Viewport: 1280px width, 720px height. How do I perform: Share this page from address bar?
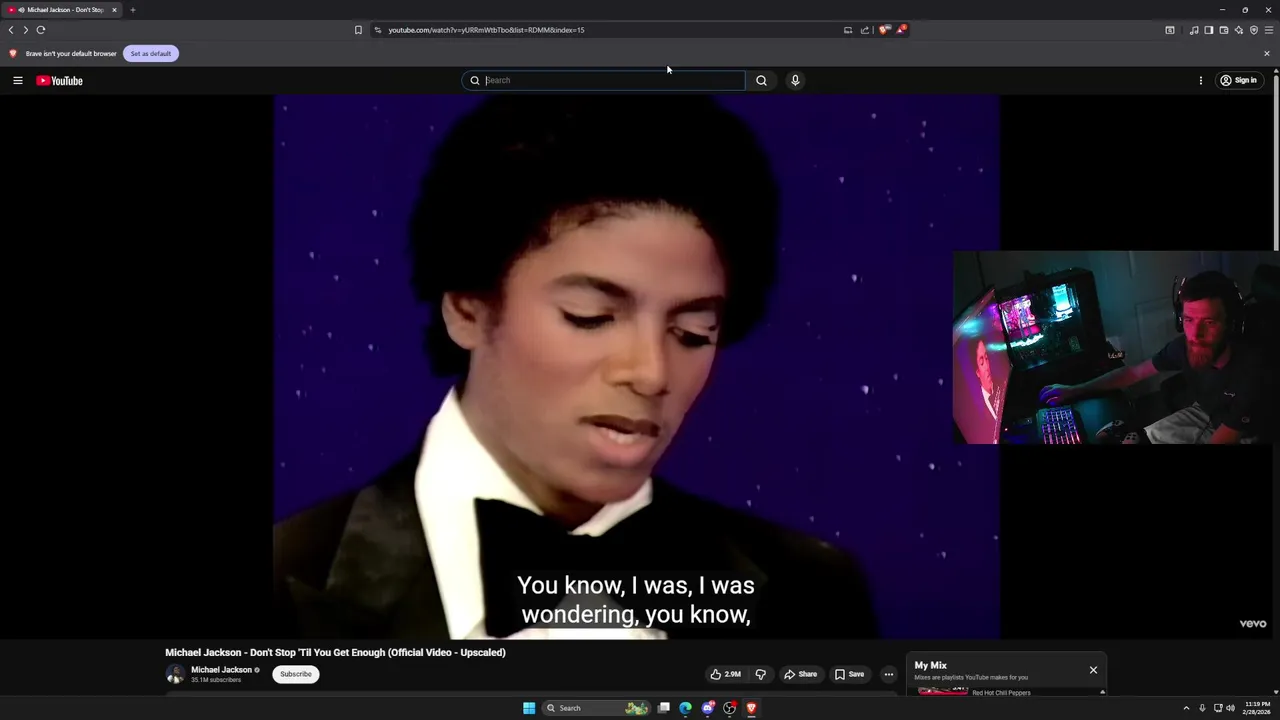(x=865, y=30)
